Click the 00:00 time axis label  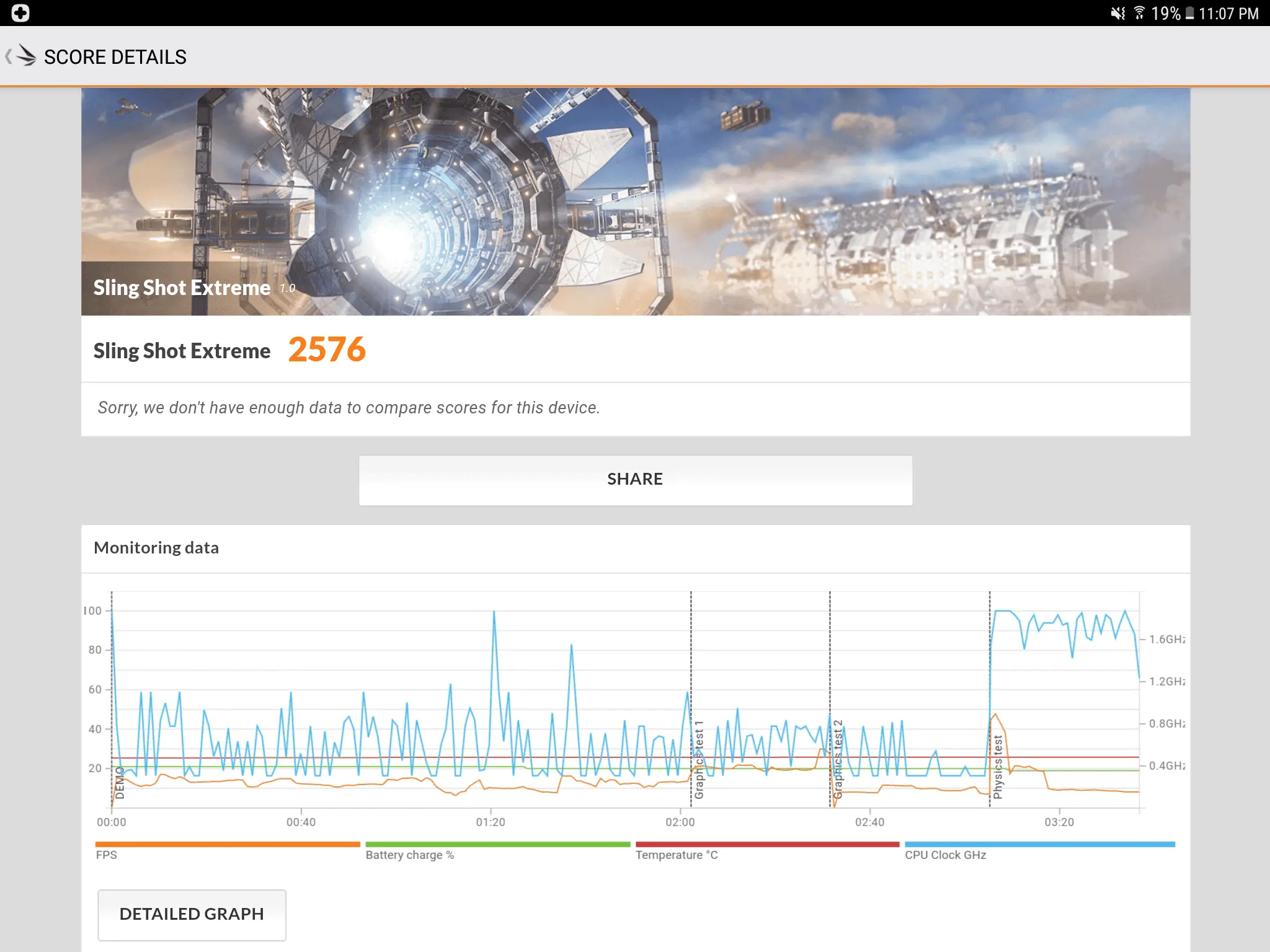[x=112, y=822]
